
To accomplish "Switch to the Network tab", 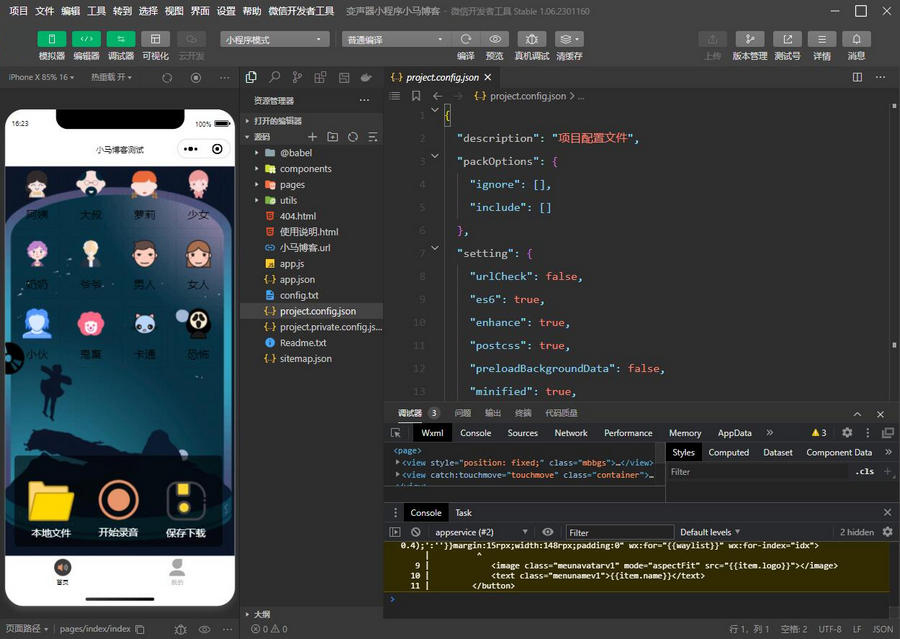I will tap(571, 433).
